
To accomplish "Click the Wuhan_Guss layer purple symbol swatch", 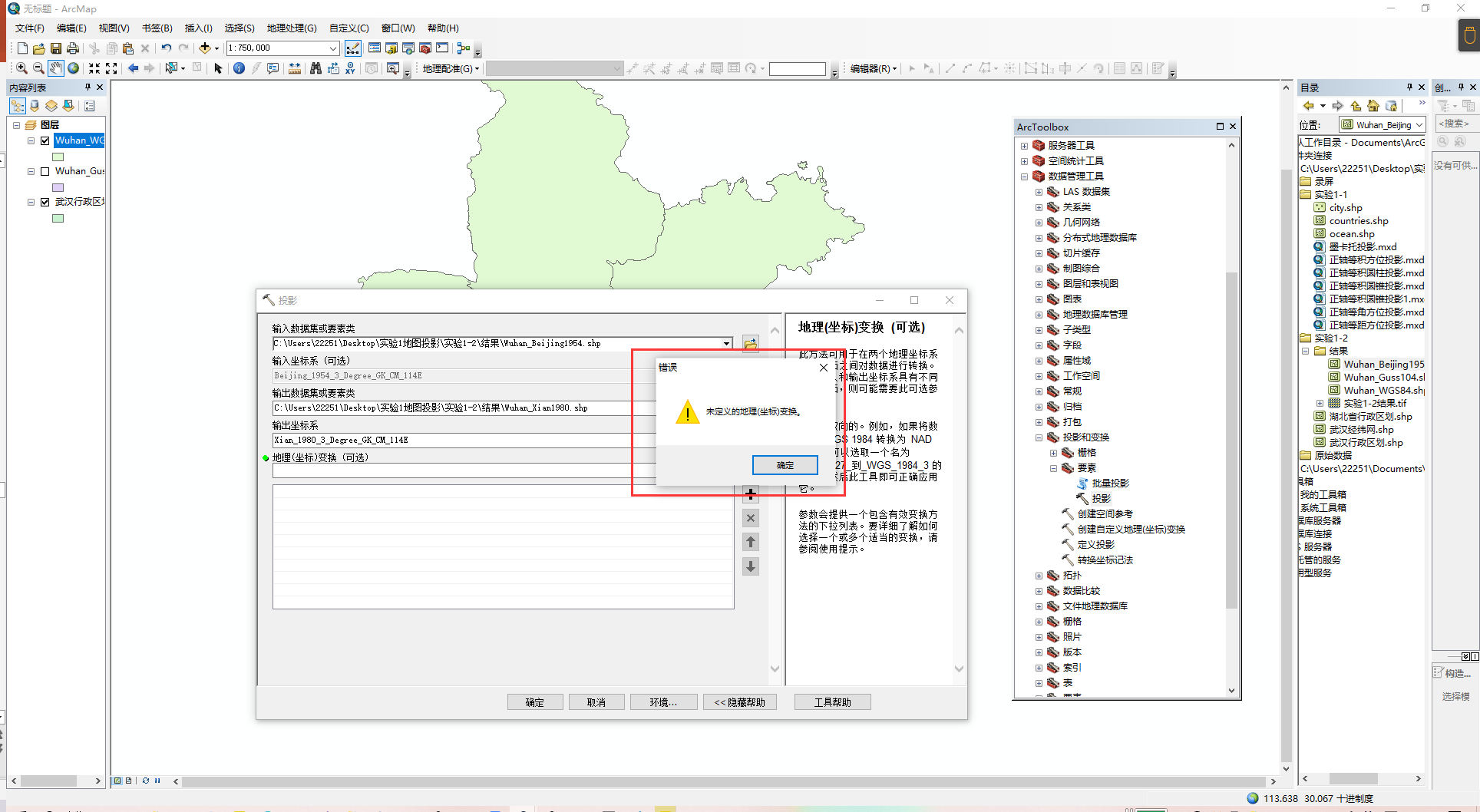I will 58,187.
